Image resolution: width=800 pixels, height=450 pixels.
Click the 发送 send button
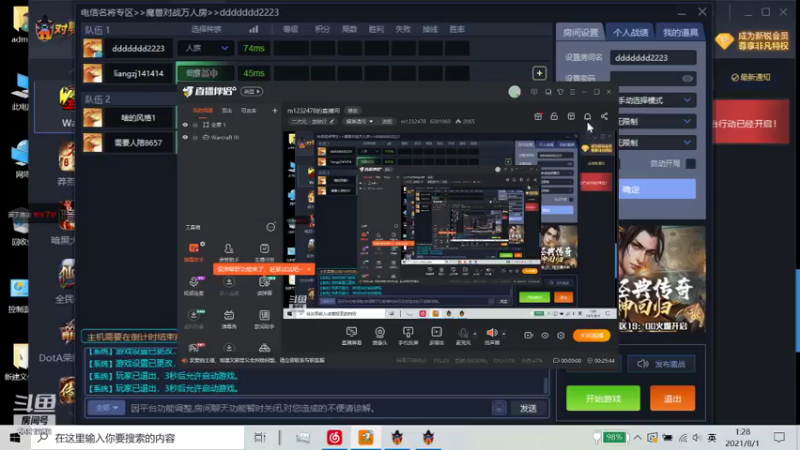[528, 408]
